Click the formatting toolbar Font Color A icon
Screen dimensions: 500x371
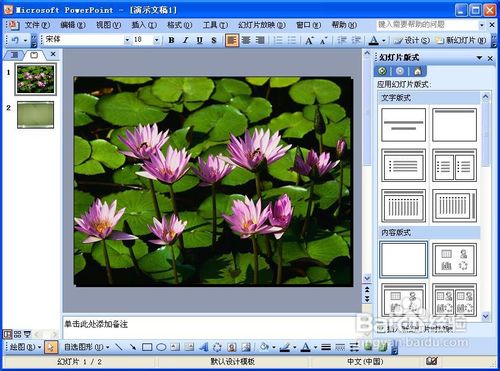pos(374,40)
